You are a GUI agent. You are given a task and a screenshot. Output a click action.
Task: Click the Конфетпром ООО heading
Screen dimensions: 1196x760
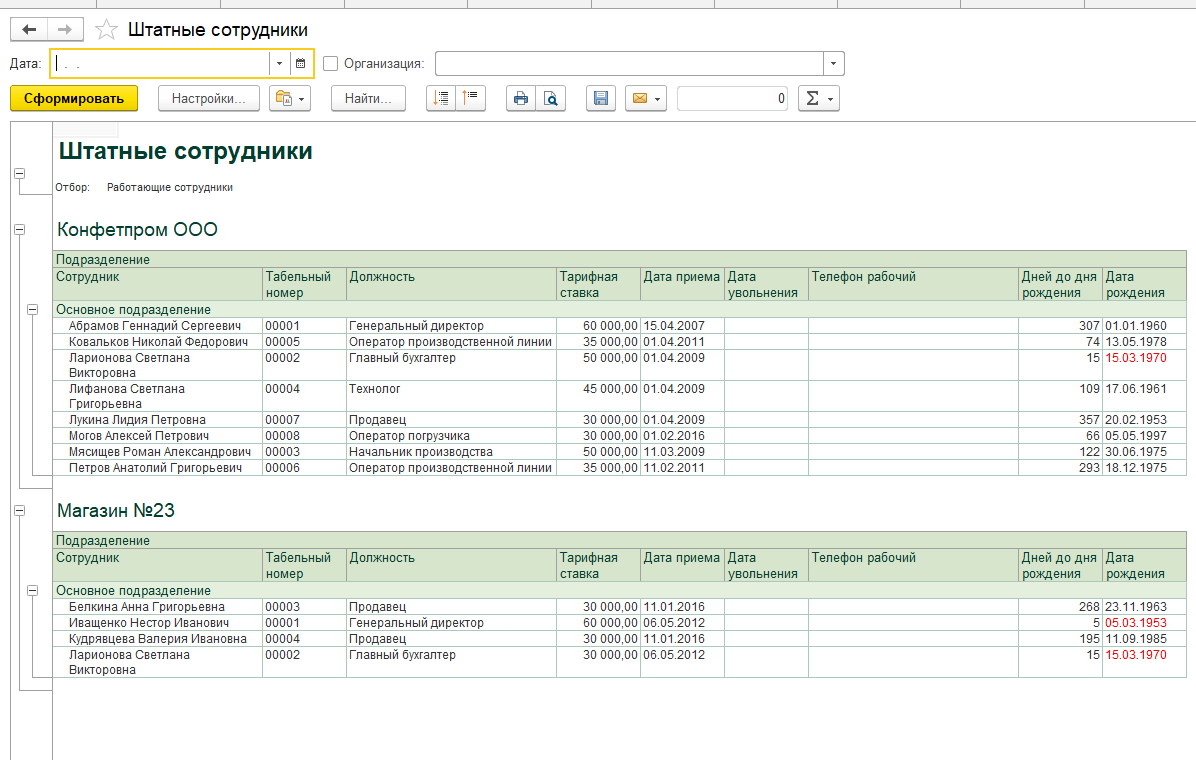pos(137,230)
